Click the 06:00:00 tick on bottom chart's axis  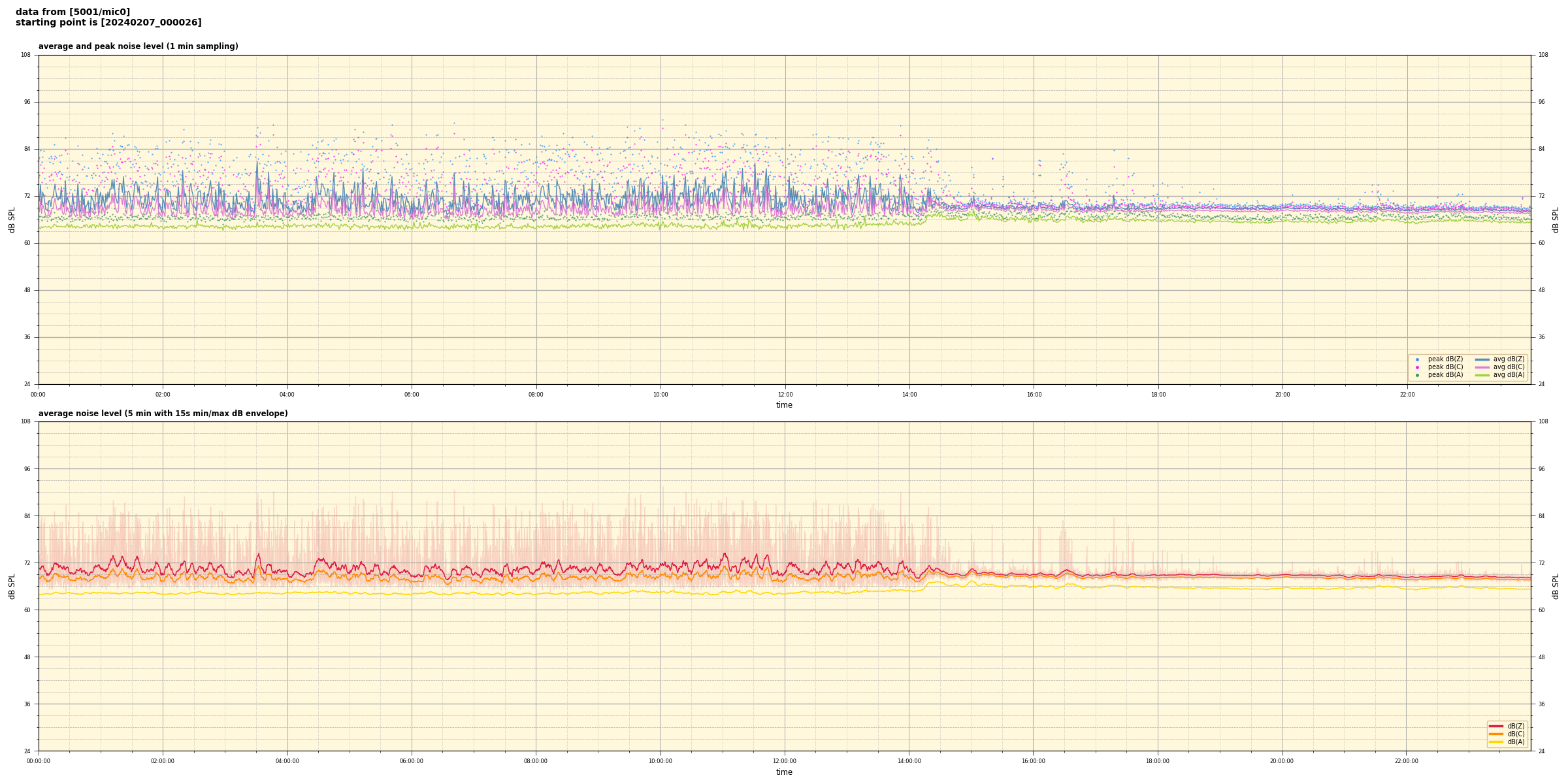[412, 761]
